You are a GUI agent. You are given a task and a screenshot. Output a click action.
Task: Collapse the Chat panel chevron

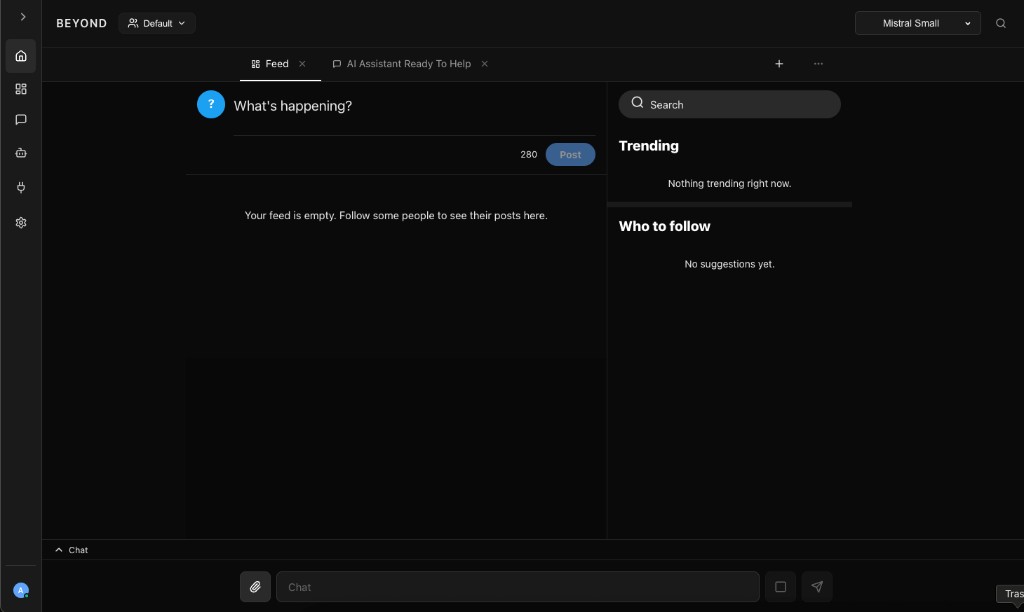(58, 549)
